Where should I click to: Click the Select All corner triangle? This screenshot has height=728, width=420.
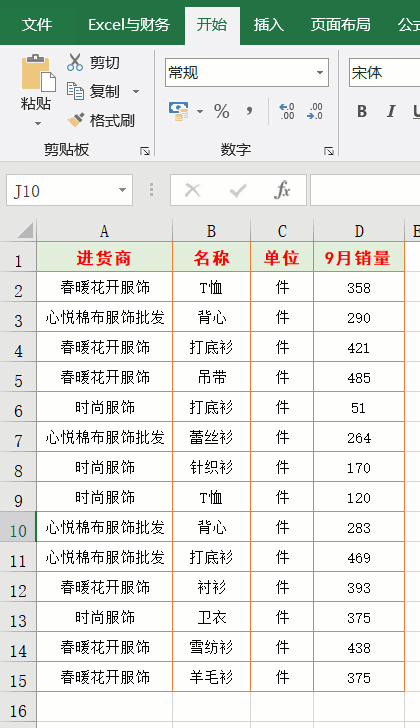pos(24,230)
